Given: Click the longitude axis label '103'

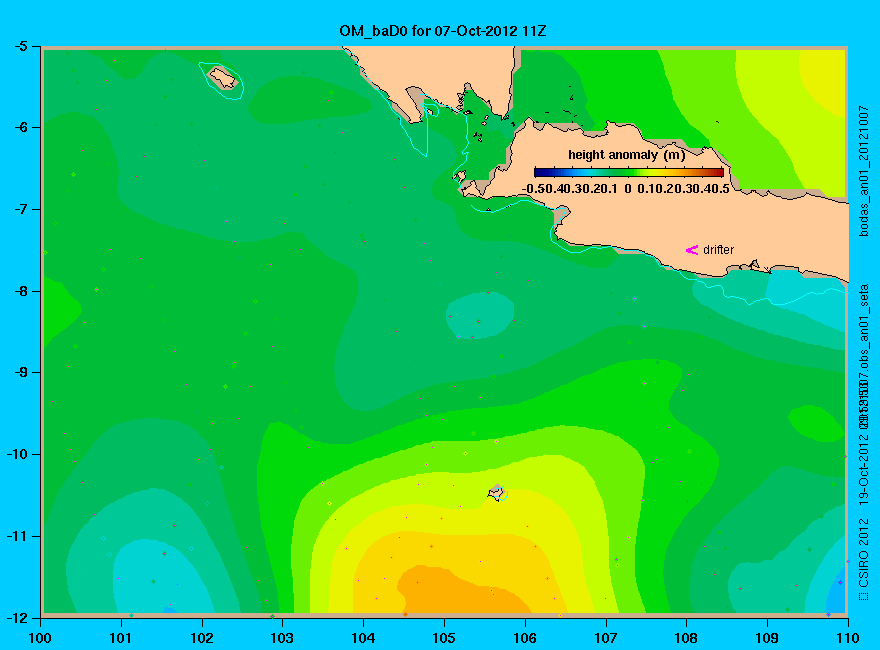Looking at the screenshot, I should click(282, 638).
